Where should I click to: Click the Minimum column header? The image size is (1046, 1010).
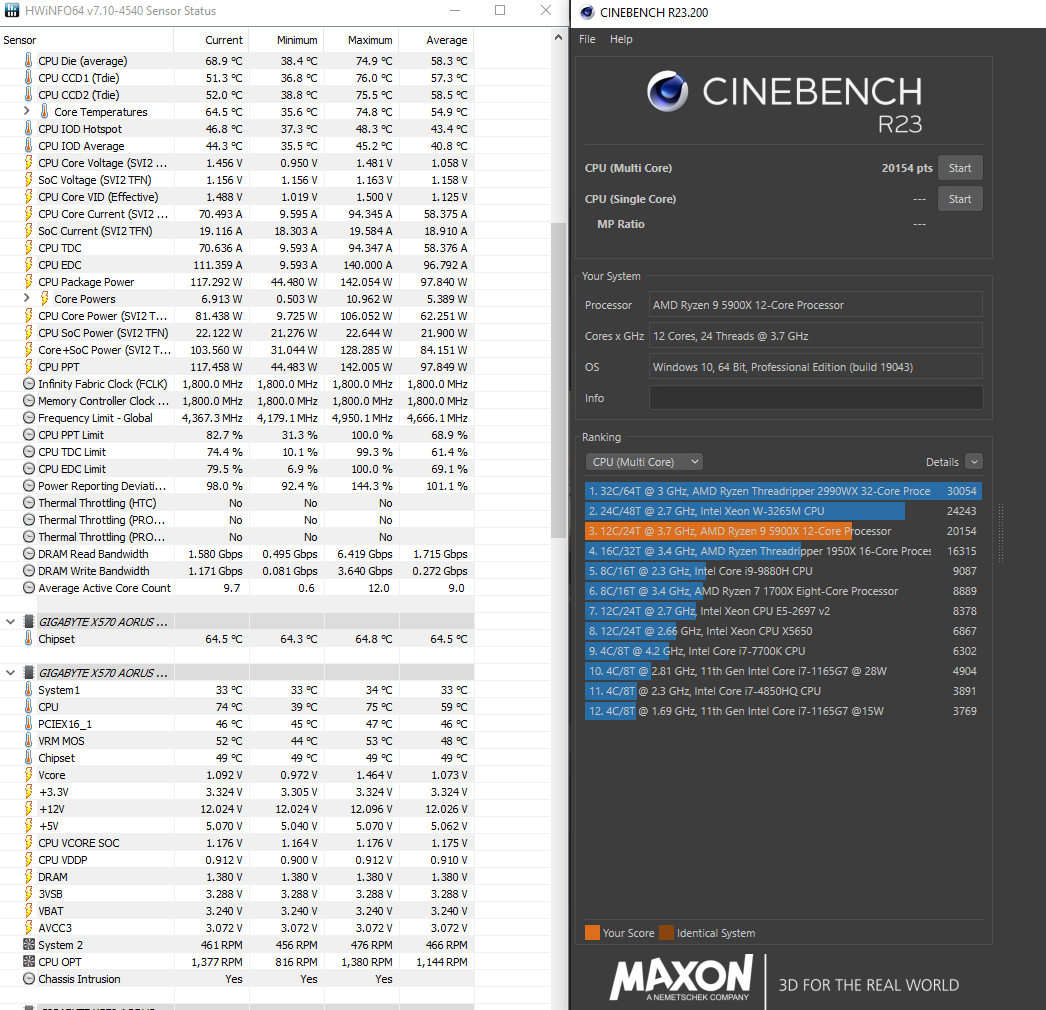tap(287, 40)
